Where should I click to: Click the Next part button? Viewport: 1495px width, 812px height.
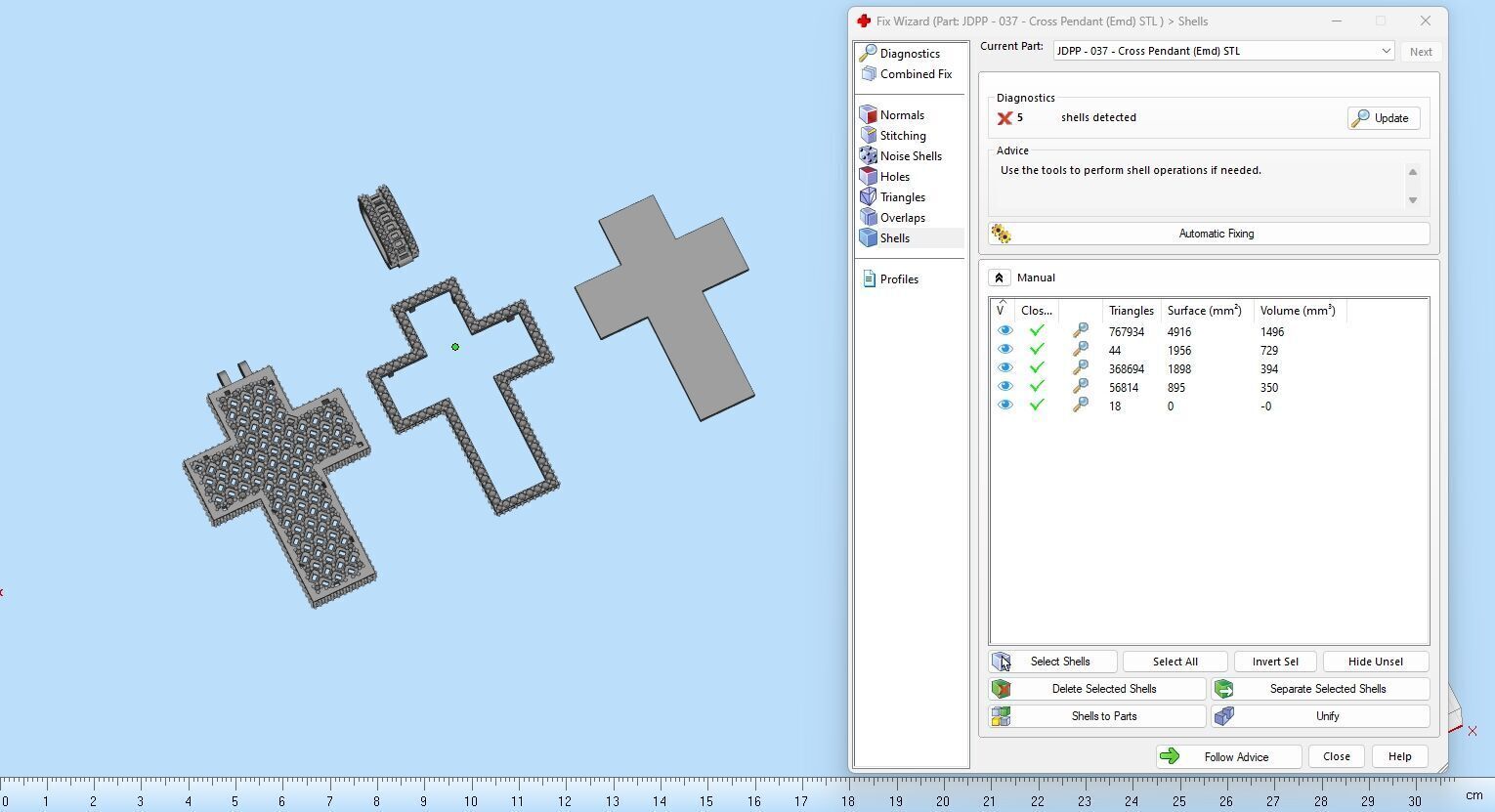[x=1421, y=52]
